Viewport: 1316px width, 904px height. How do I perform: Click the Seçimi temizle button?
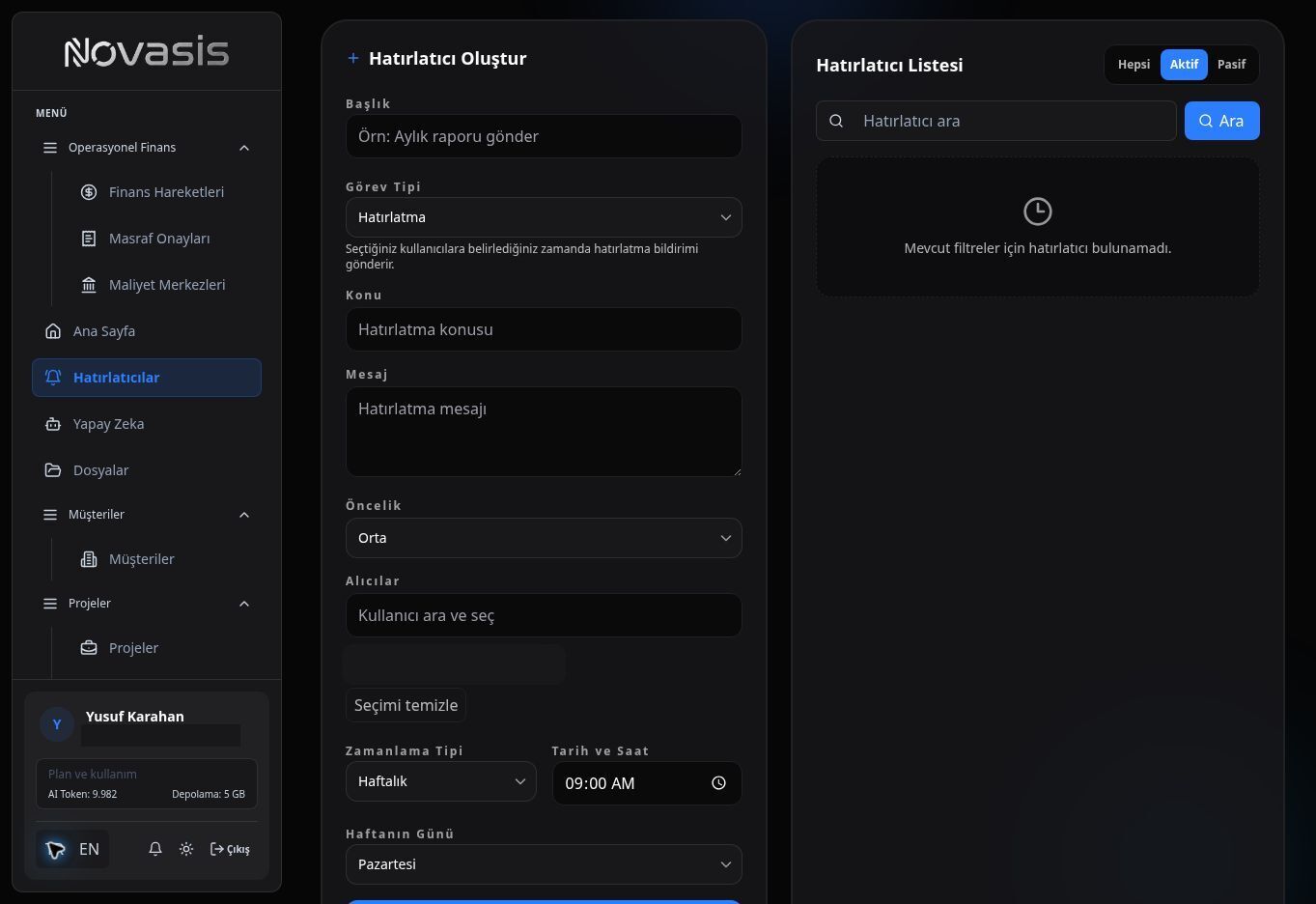(406, 705)
